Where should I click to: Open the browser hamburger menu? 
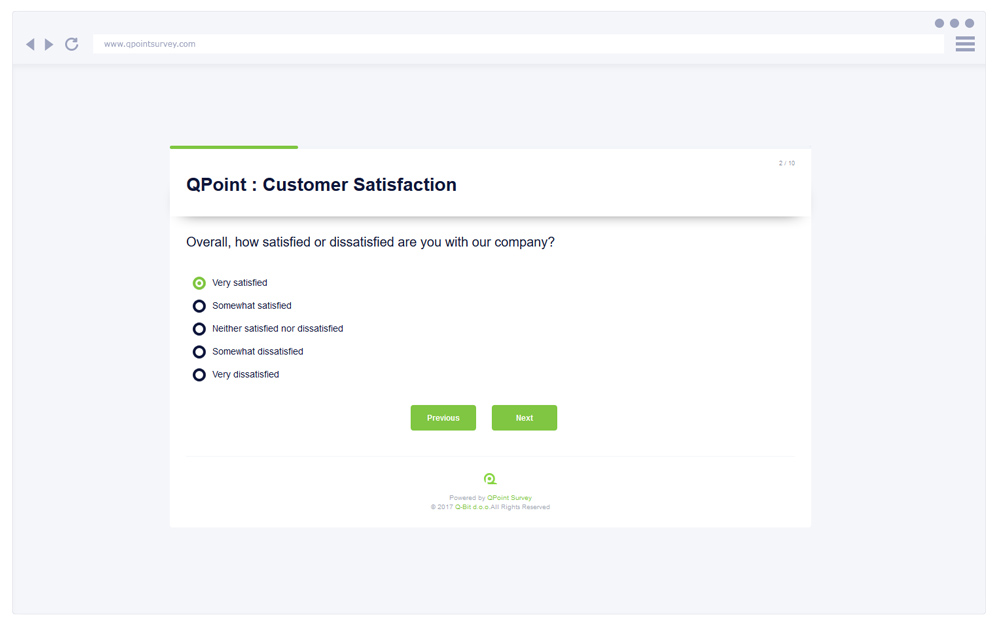[x=965, y=44]
